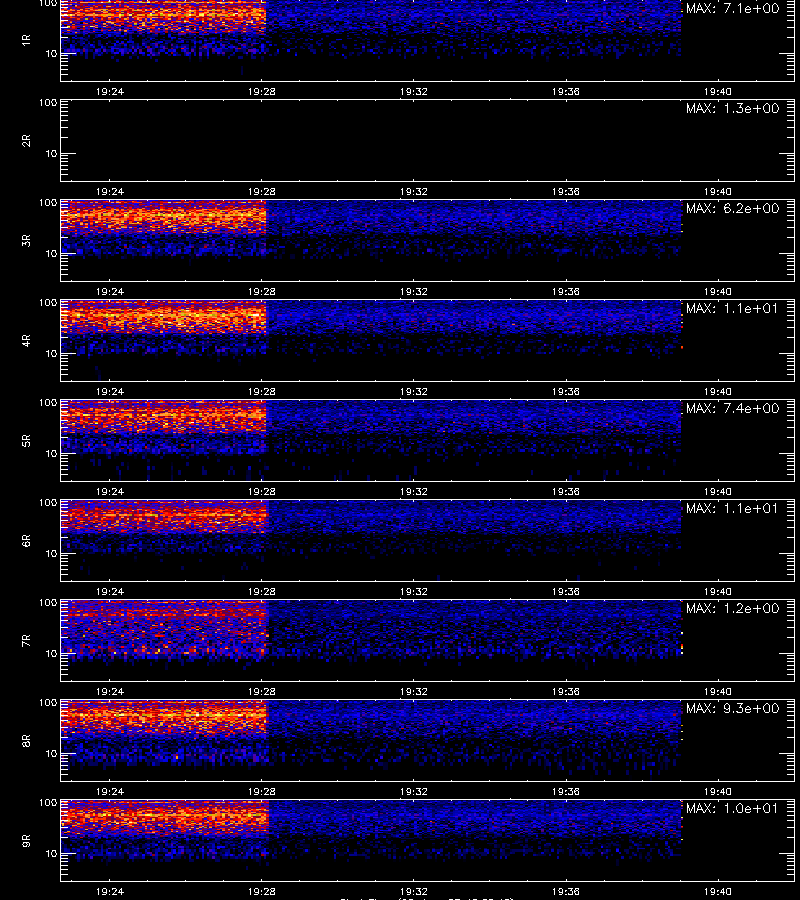
Task: Select the MAX: 9.3e+00 readout
Action: 732,708
